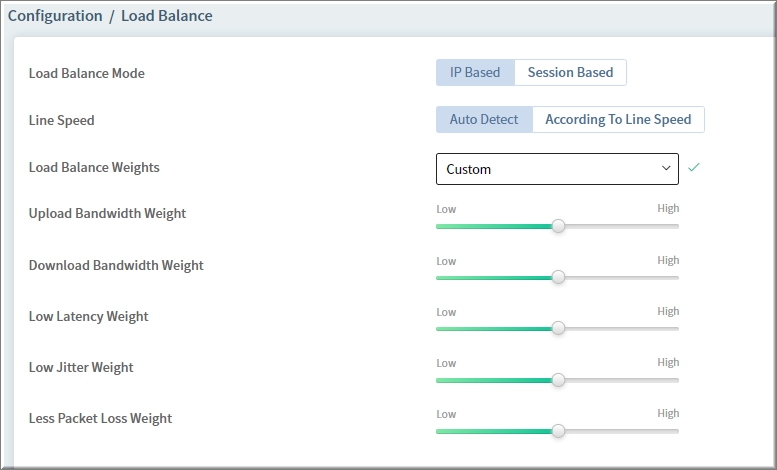Click the green checkmark icon next to Custom
The image size is (777, 470).
click(694, 168)
